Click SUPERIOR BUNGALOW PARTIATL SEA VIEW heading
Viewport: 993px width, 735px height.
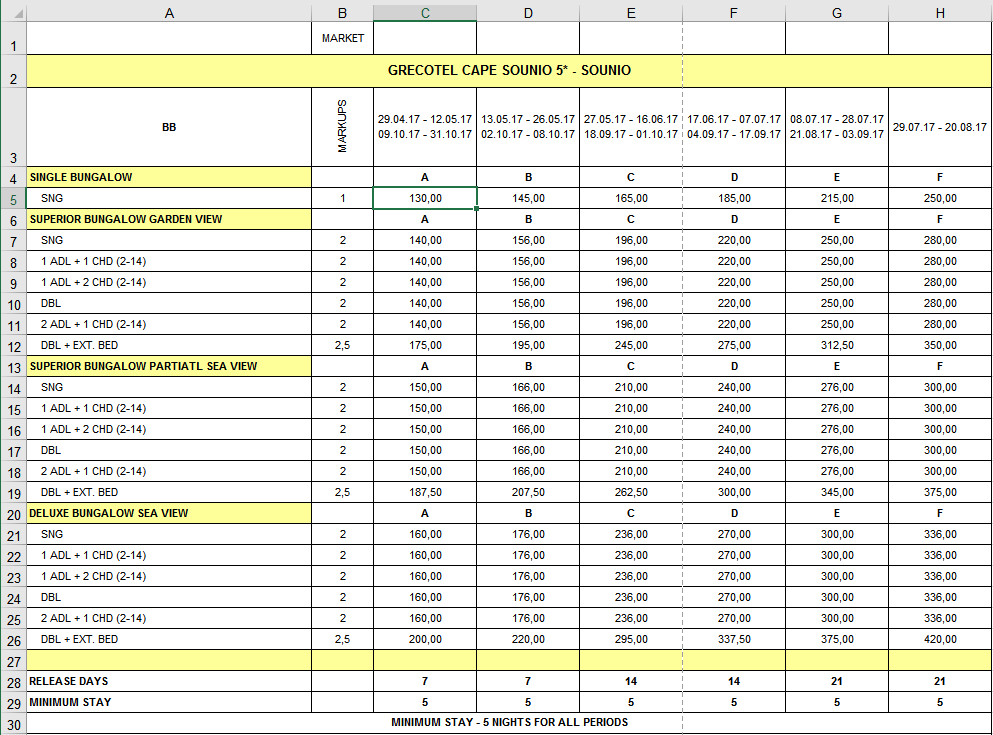coord(169,366)
